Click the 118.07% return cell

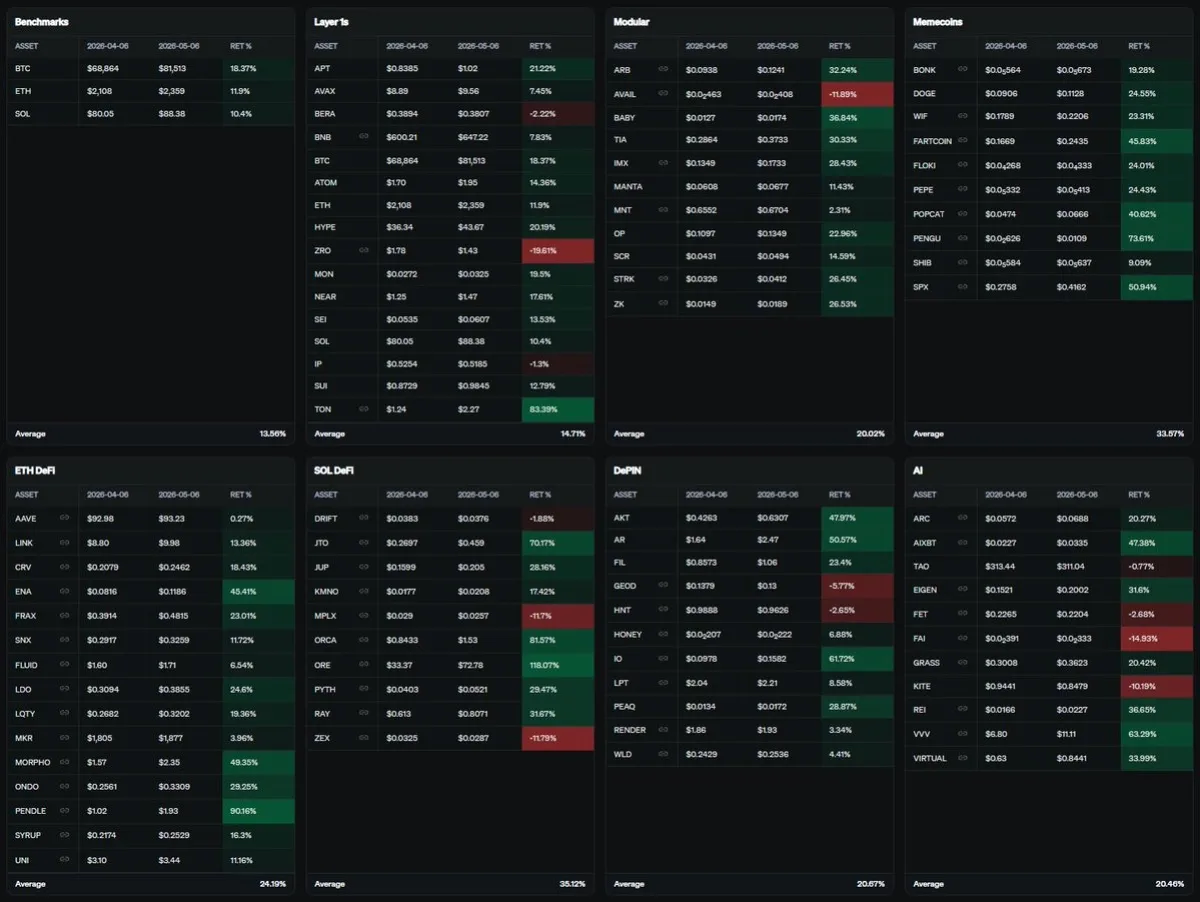558,664
